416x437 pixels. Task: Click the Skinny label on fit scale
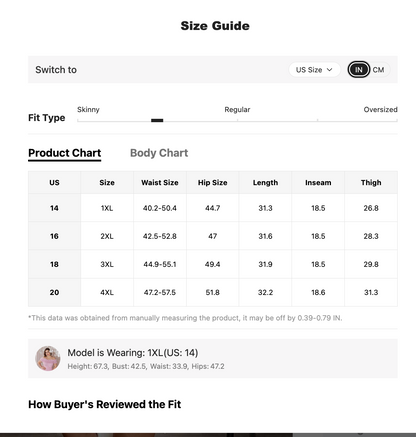coord(88,110)
